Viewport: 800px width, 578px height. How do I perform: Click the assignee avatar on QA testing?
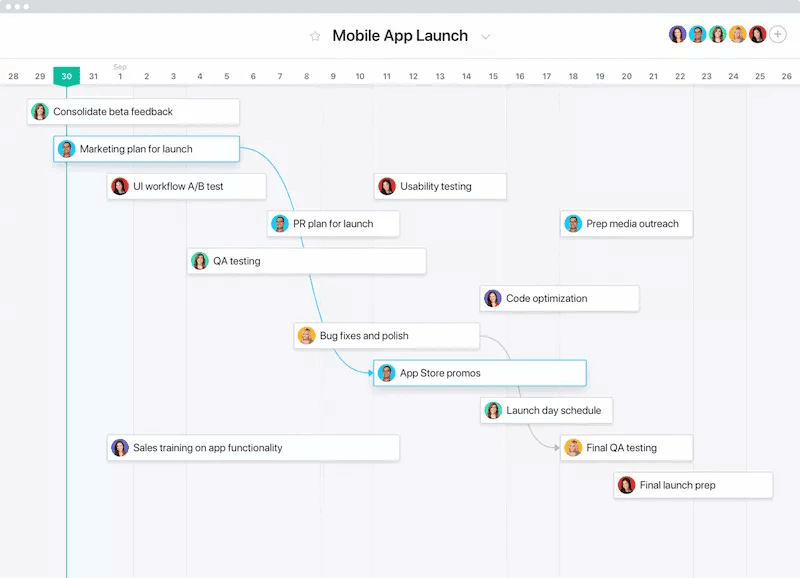coord(199,261)
